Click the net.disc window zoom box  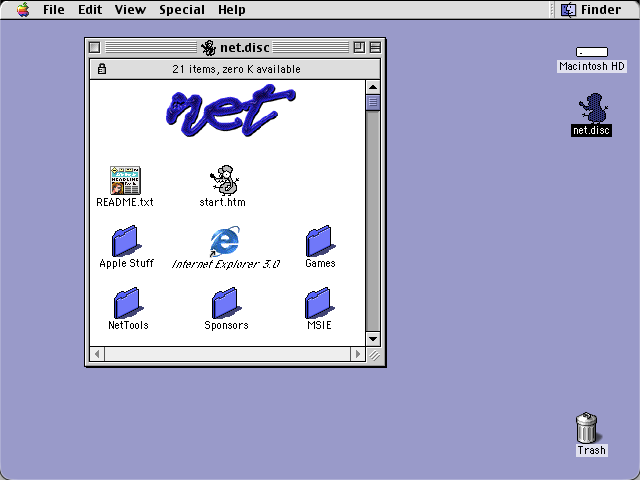359,47
